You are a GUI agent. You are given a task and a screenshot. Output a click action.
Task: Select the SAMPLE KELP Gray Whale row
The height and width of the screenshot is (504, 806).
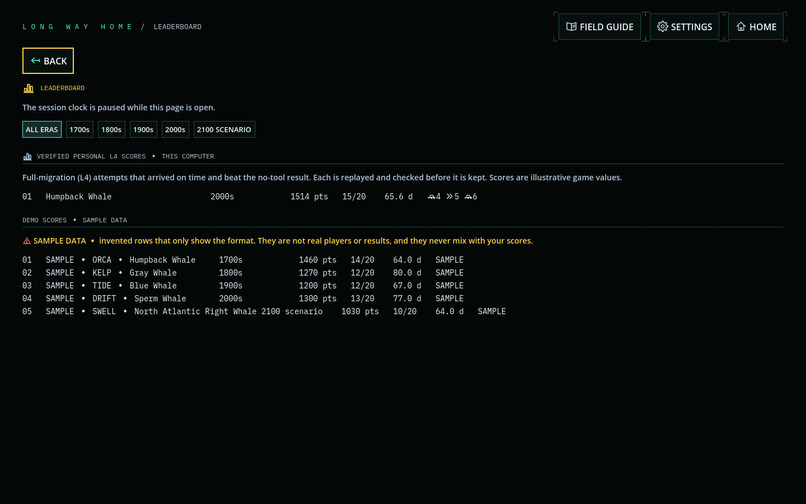[x=243, y=273]
